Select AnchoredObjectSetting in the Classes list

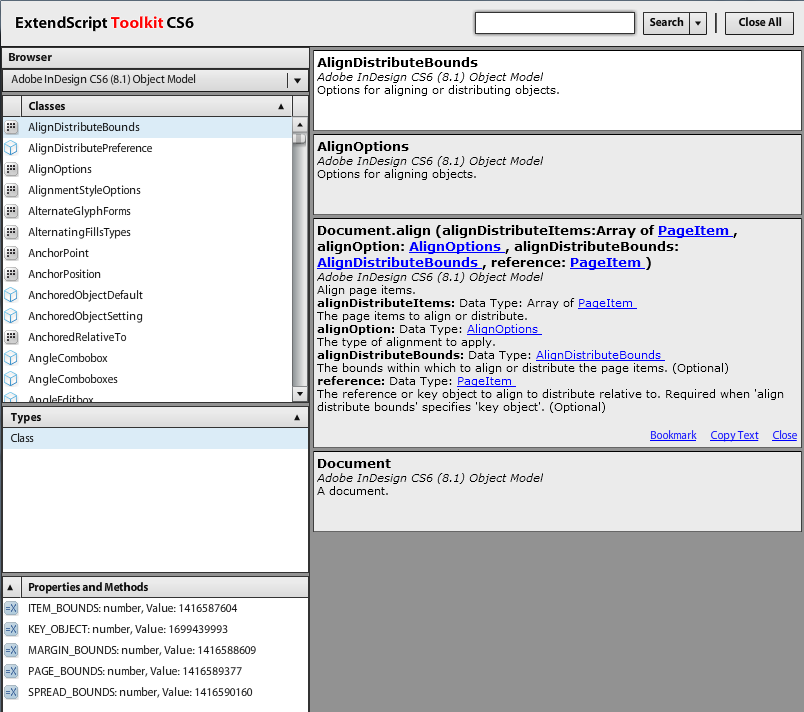pos(148,316)
